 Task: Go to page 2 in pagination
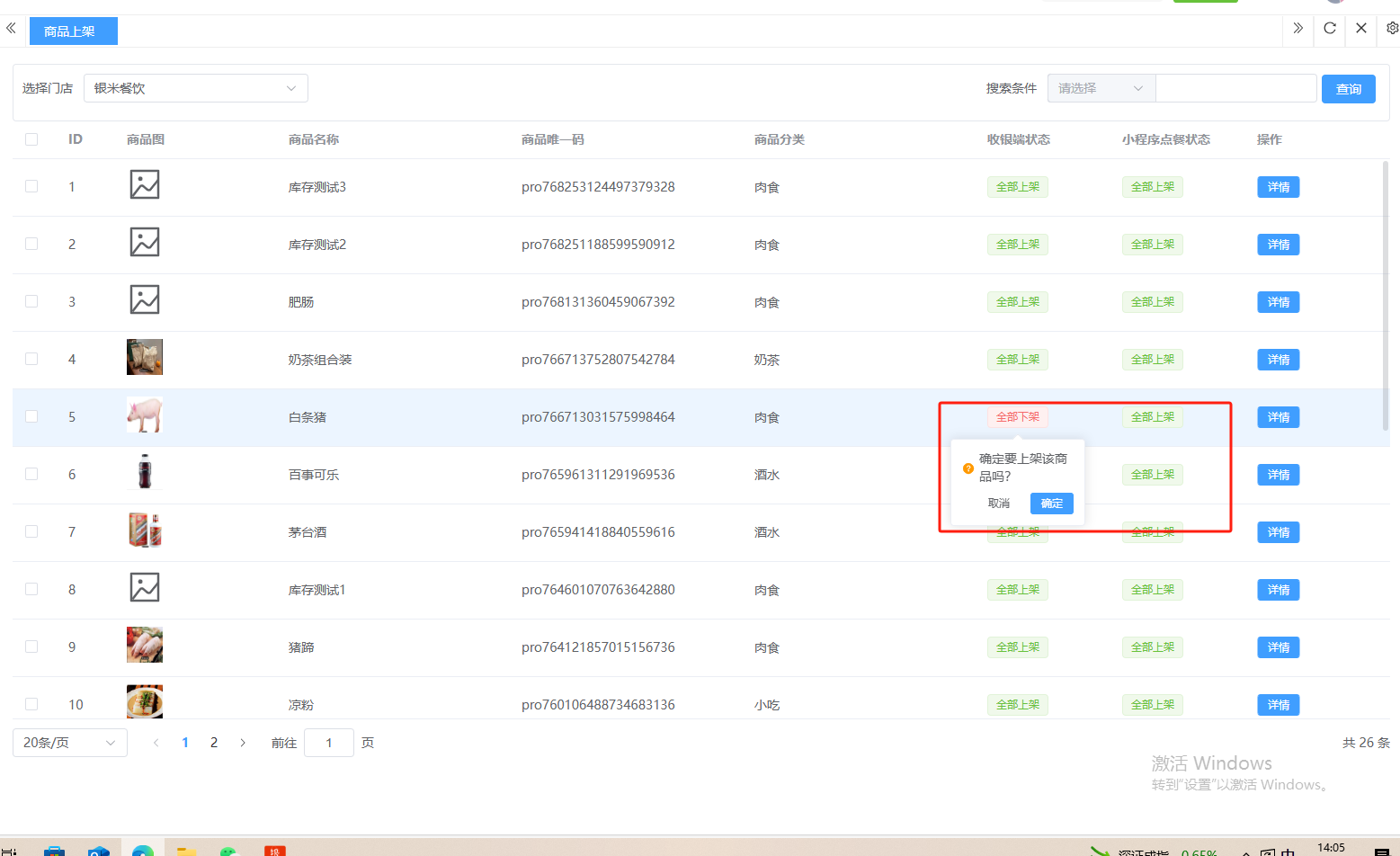pos(214,743)
